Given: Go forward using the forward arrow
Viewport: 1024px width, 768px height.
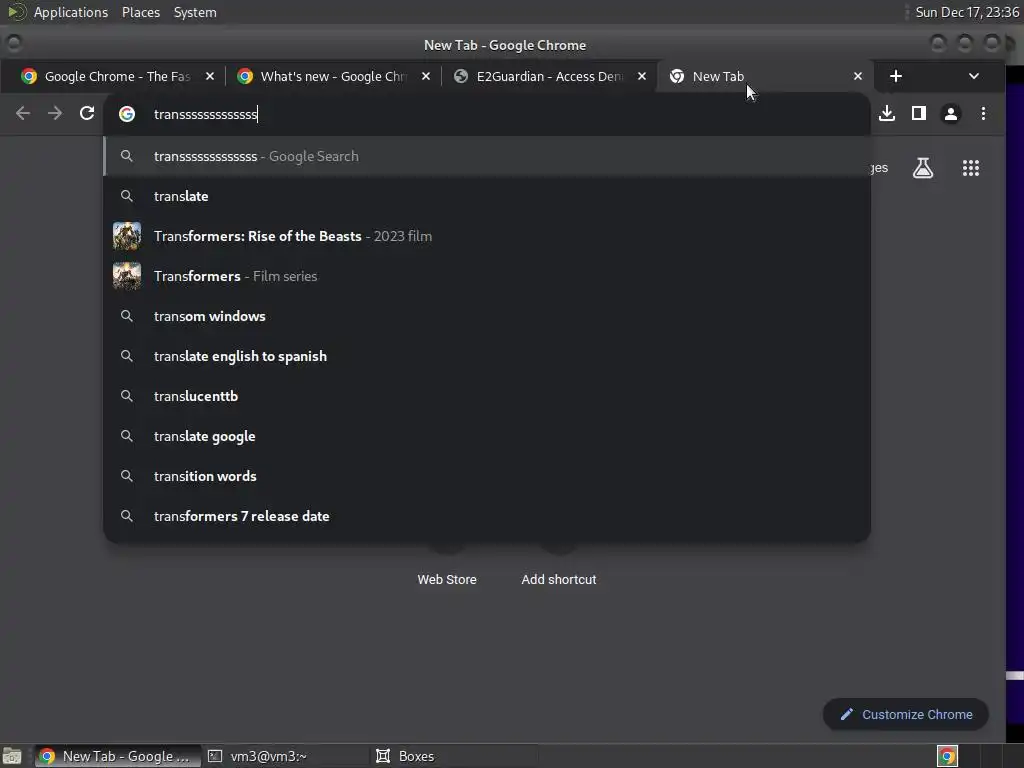Looking at the screenshot, I should (55, 114).
